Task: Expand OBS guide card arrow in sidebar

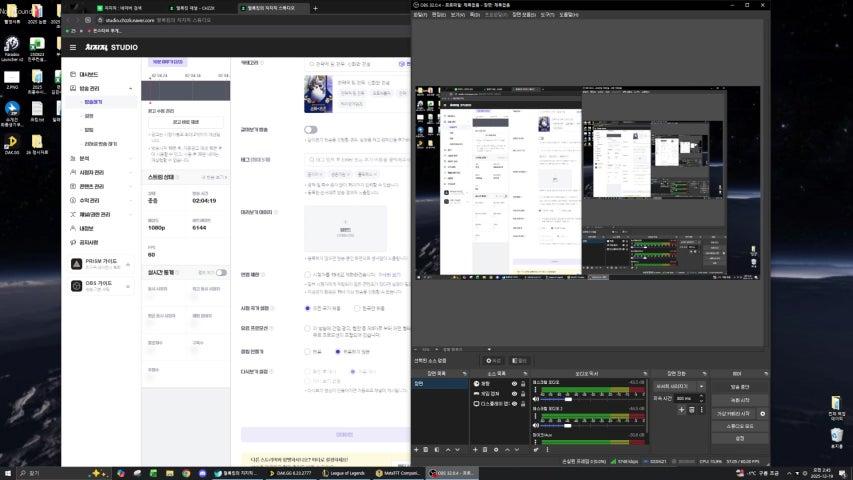Action: tap(128, 286)
